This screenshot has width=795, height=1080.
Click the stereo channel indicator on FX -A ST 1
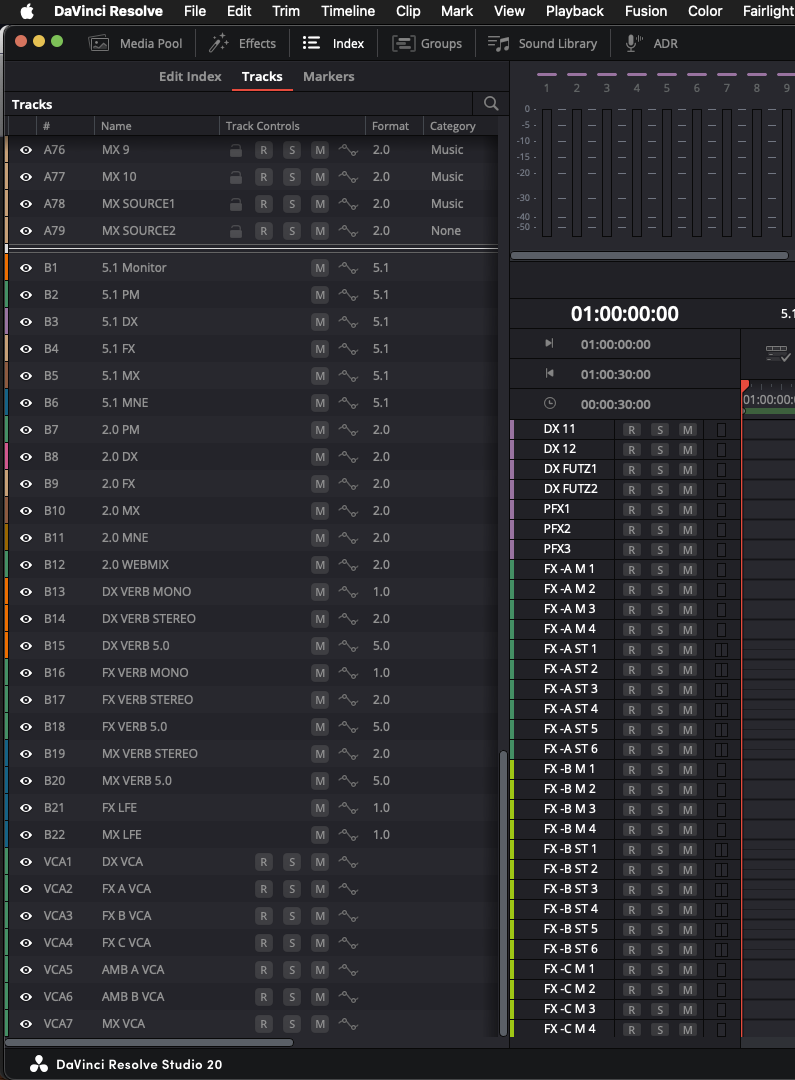pyautogui.click(x=721, y=650)
